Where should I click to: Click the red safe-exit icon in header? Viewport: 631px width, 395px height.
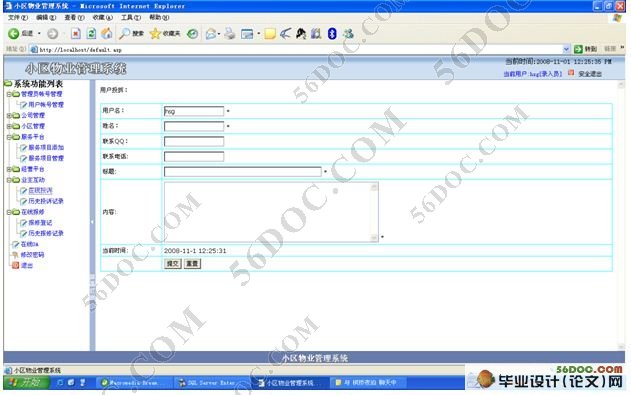571,73
